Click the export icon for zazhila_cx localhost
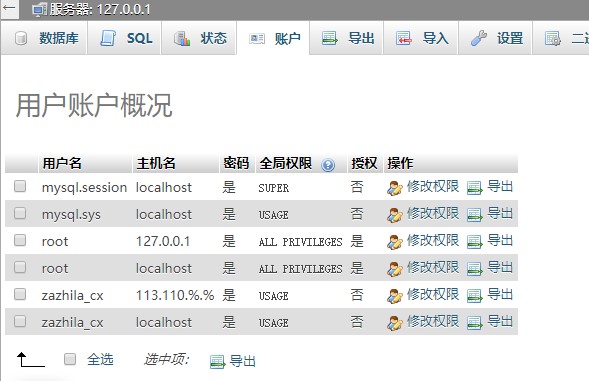589x381 pixels. coord(474,323)
